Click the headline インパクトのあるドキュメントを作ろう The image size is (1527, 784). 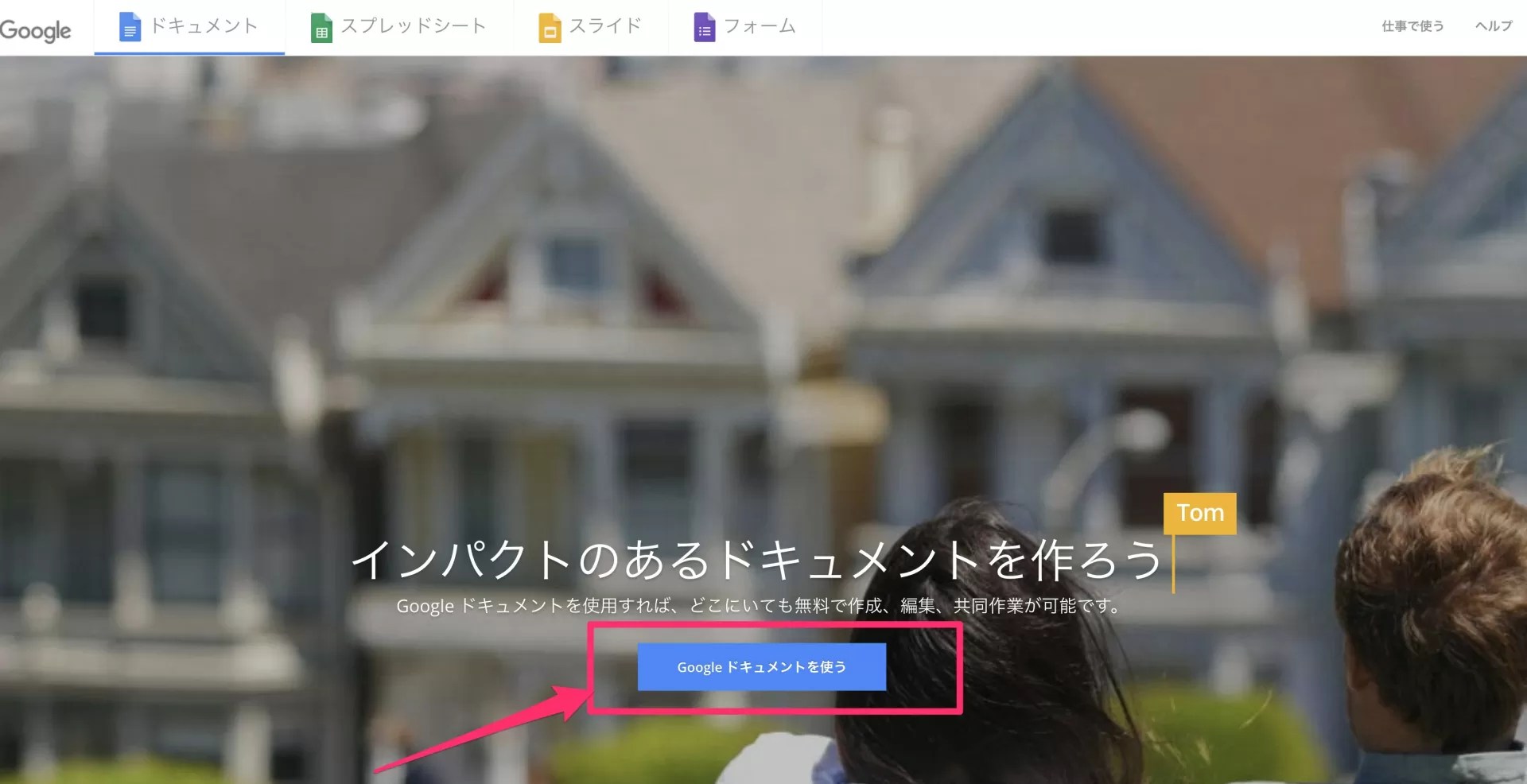pyautogui.click(x=758, y=560)
